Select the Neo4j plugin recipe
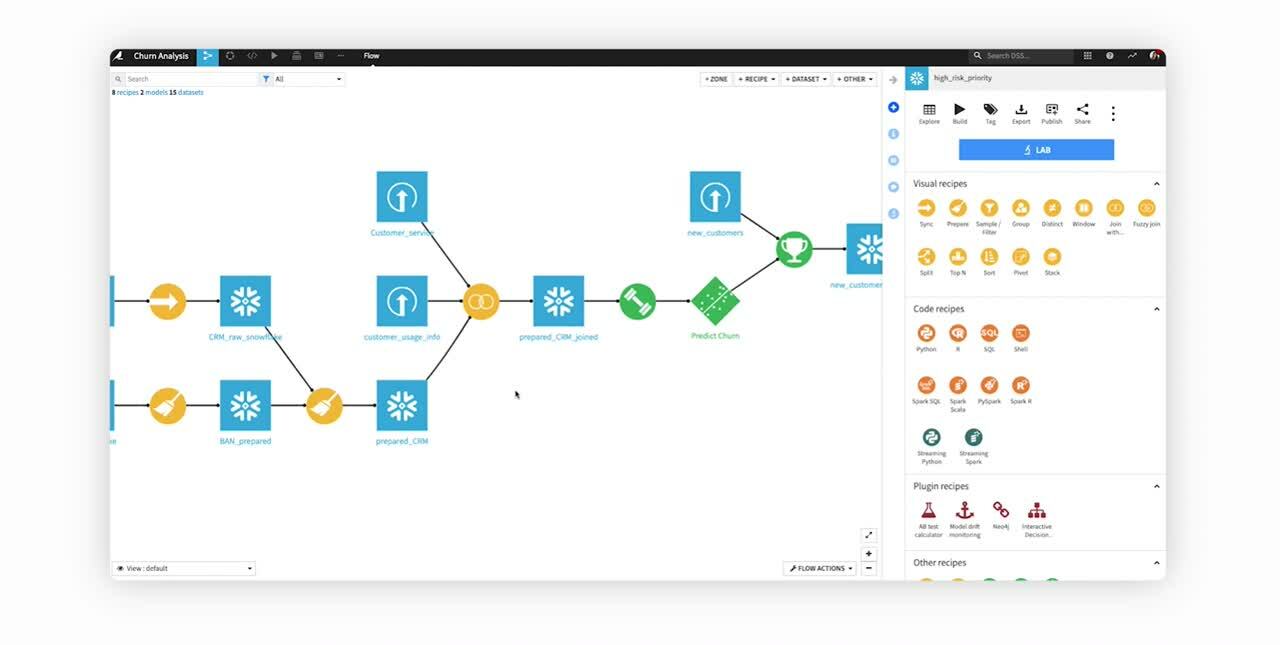Viewport: 1280px width, 645px height. click(1001, 510)
